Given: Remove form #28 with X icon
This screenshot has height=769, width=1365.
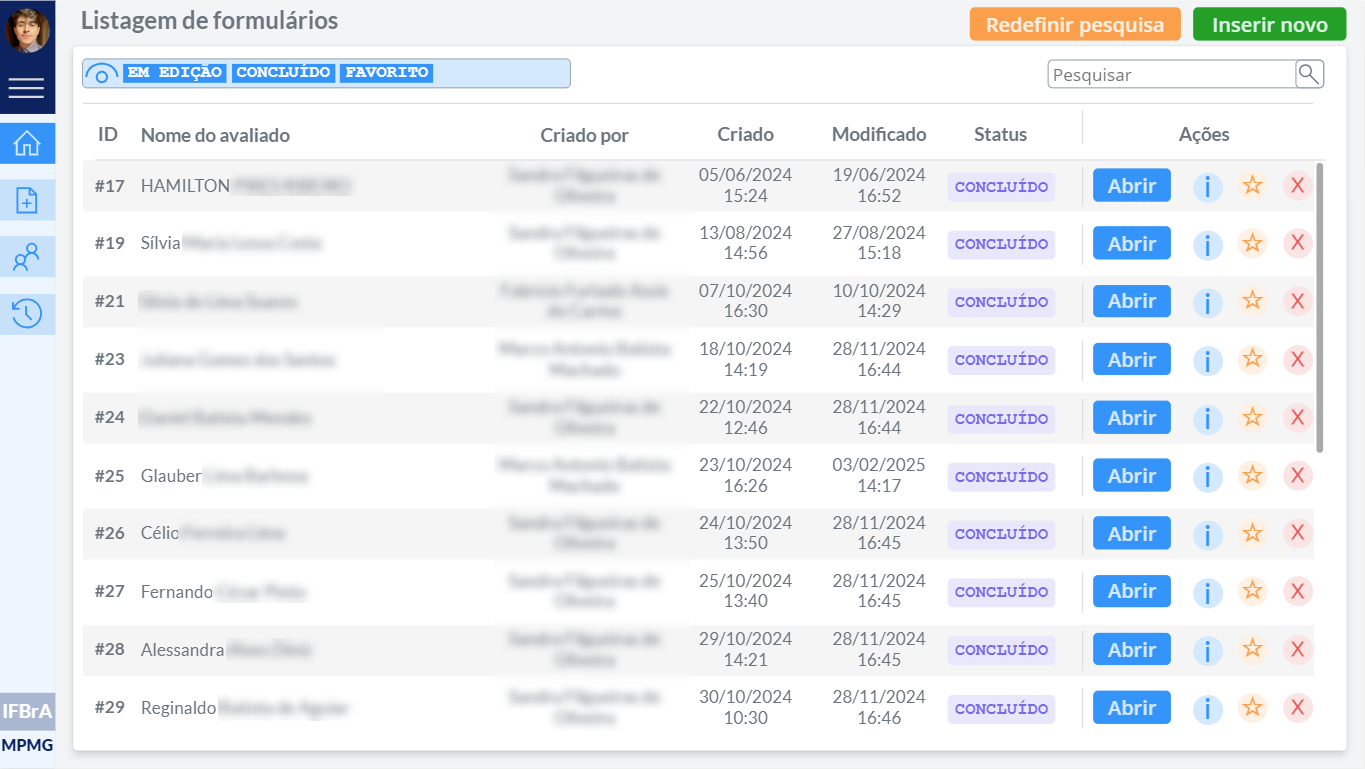Looking at the screenshot, I should tap(1297, 649).
